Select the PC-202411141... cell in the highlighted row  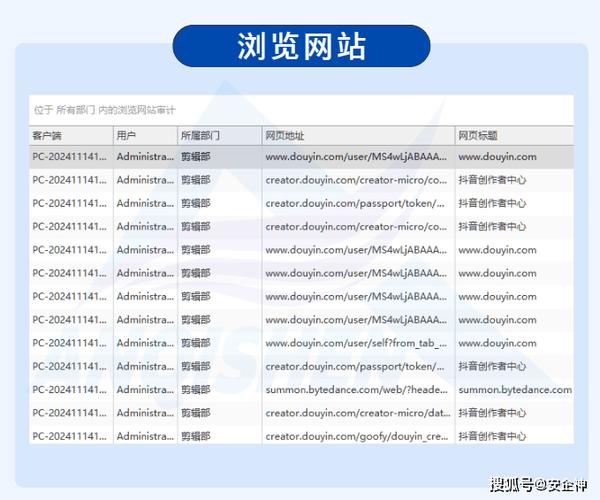[70, 157]
